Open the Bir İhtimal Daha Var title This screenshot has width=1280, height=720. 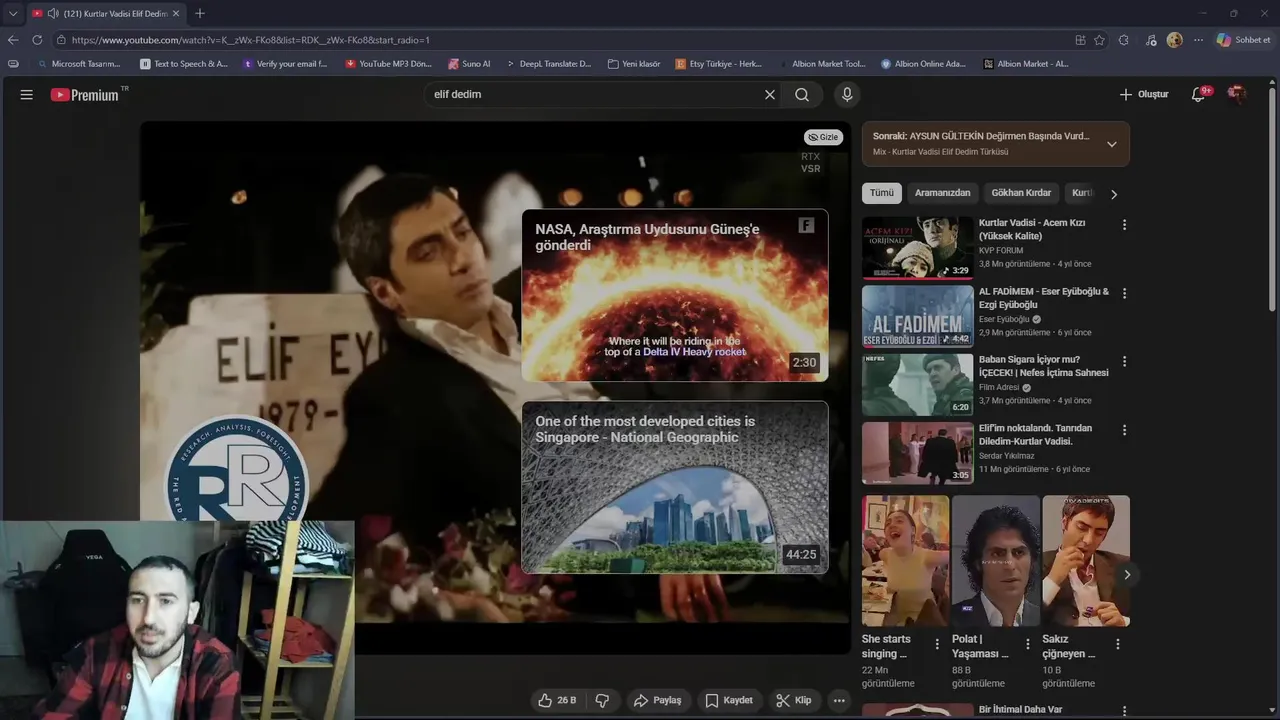coord(1020,709)
